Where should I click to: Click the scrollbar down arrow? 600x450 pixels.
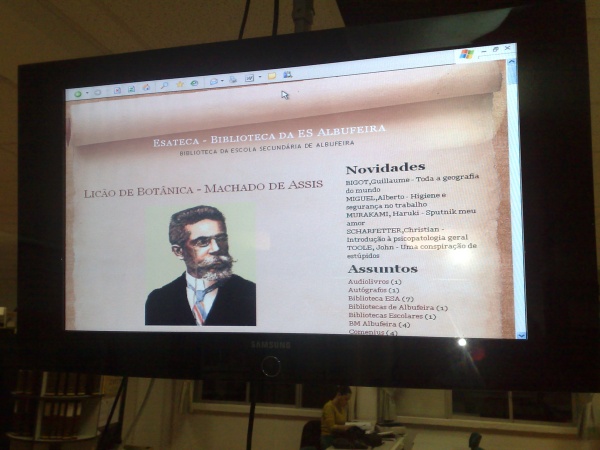point(521,335)
